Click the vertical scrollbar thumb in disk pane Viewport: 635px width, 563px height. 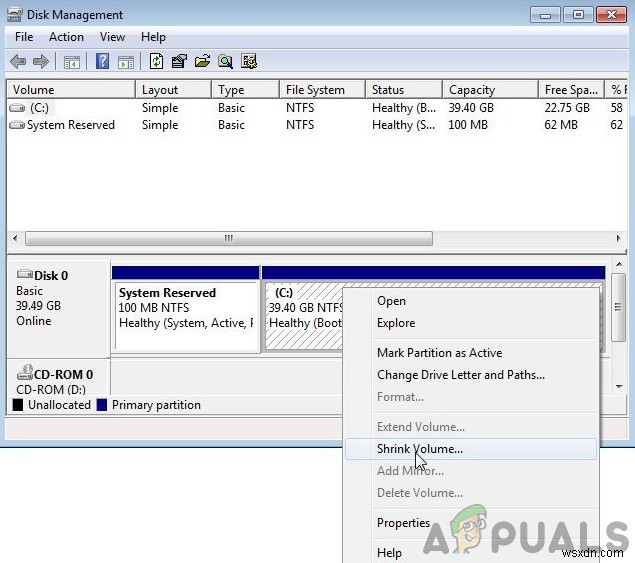tap(618, 307)
